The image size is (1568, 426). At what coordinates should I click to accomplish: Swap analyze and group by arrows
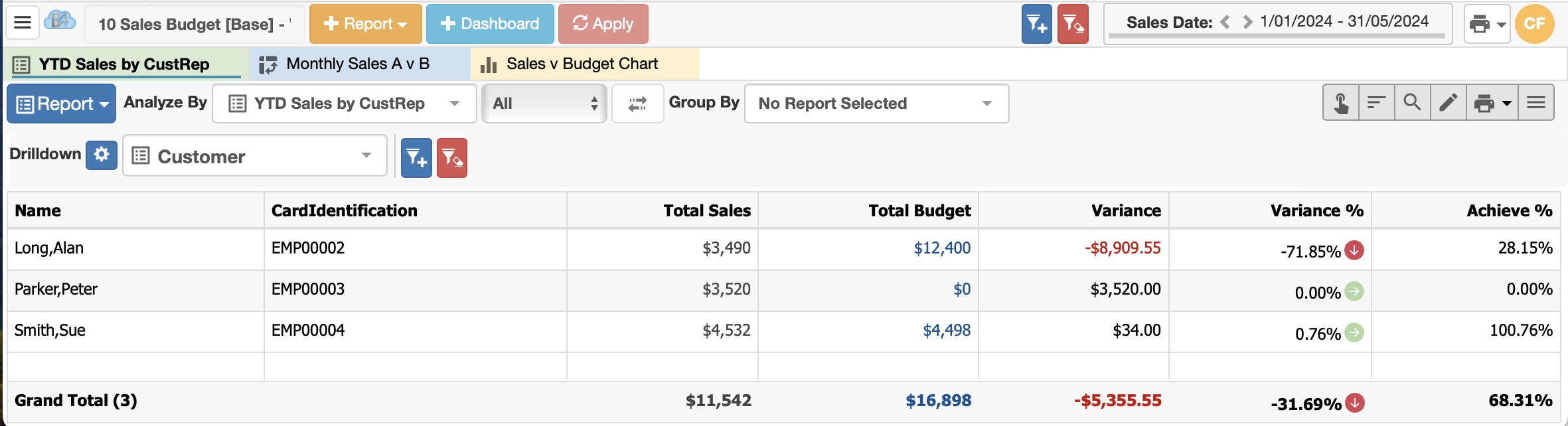tap(637, 104)
